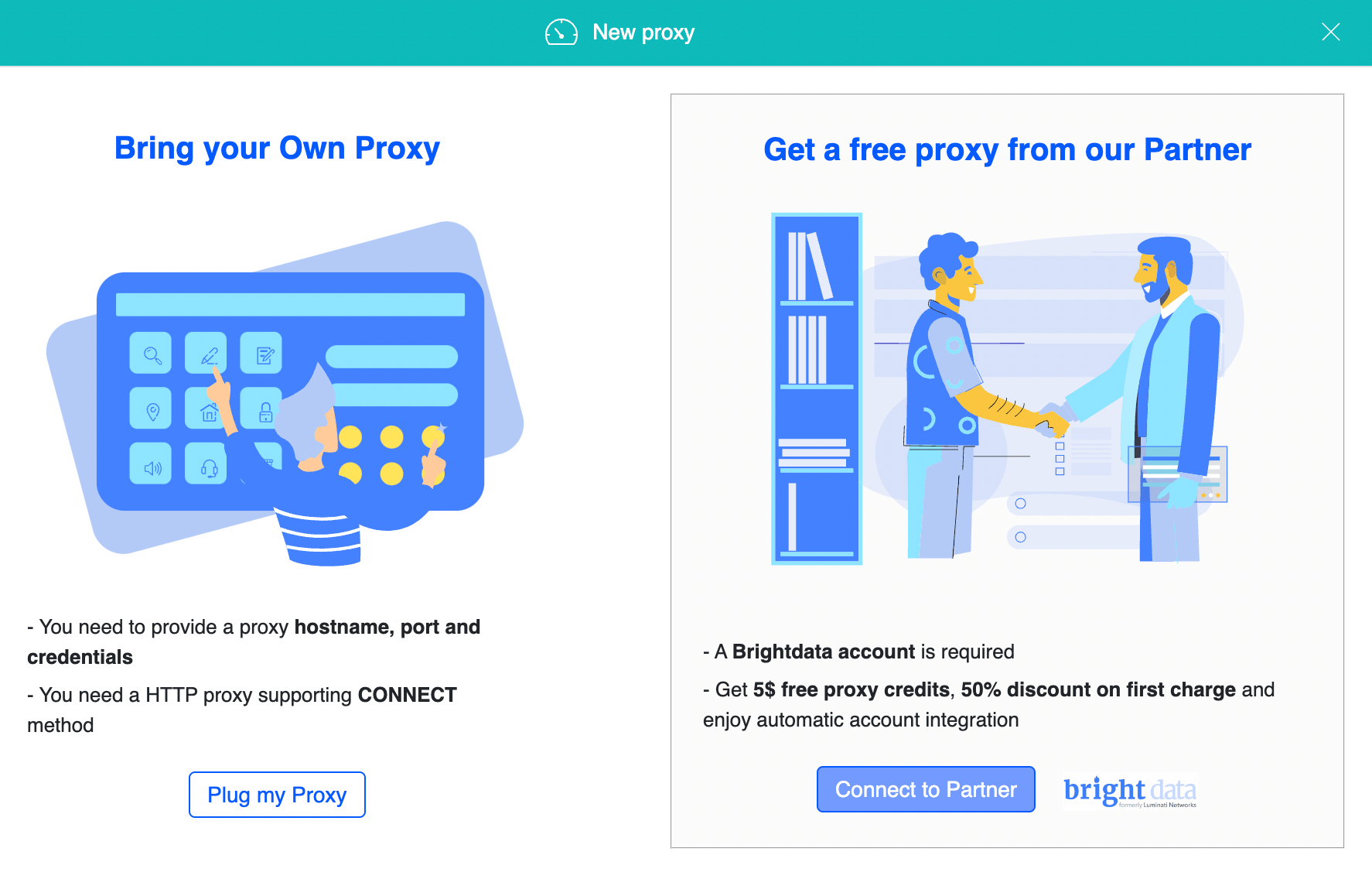
Task: Click the home icon in the illustration grid
Action: (x=207, y=410)
